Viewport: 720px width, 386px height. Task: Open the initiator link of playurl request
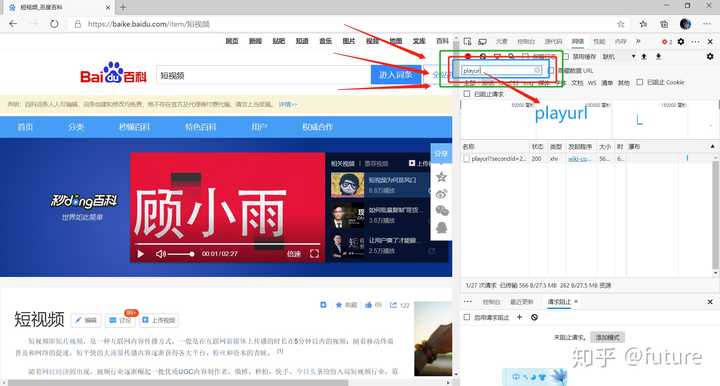580,159
